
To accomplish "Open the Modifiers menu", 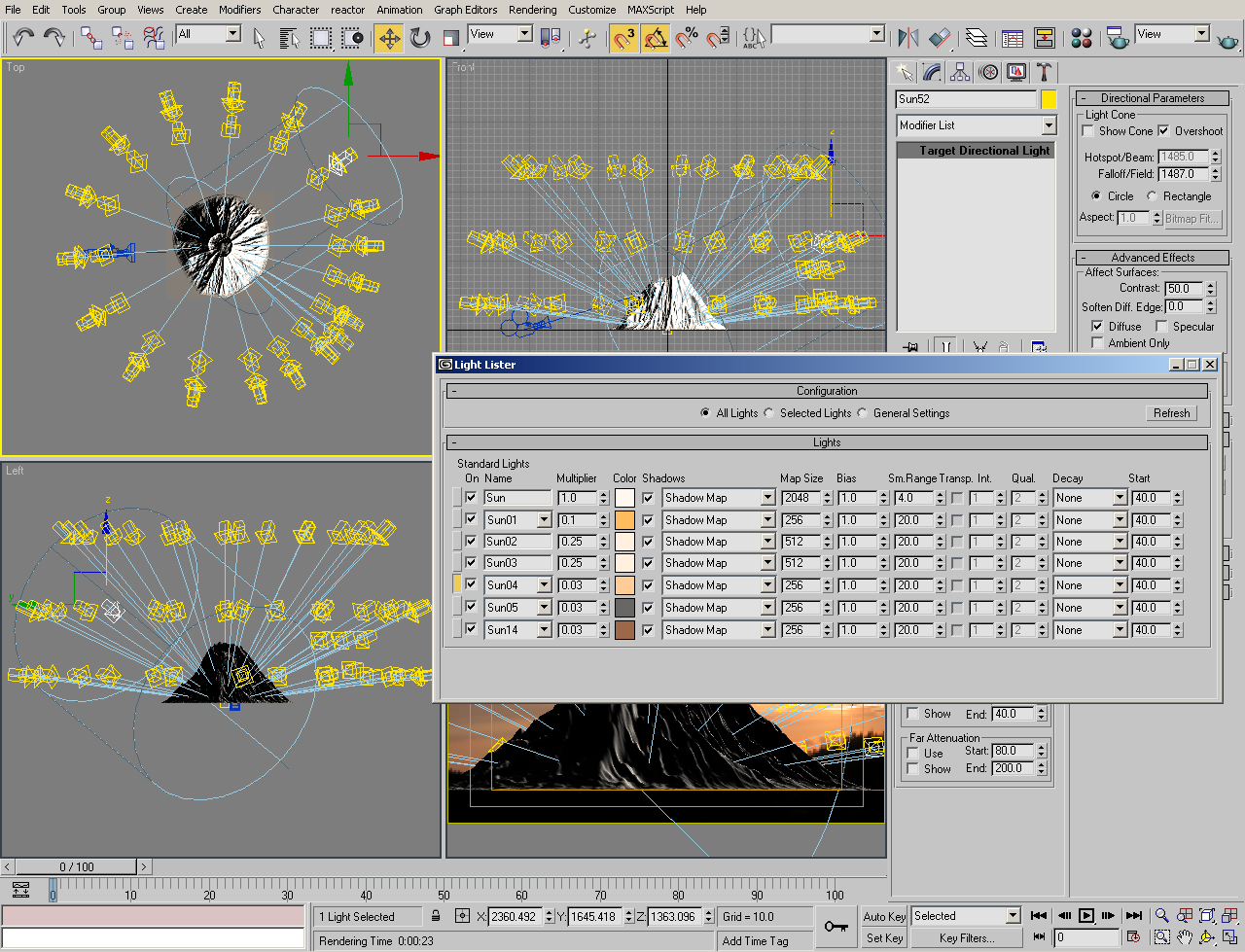I will 239,10.
